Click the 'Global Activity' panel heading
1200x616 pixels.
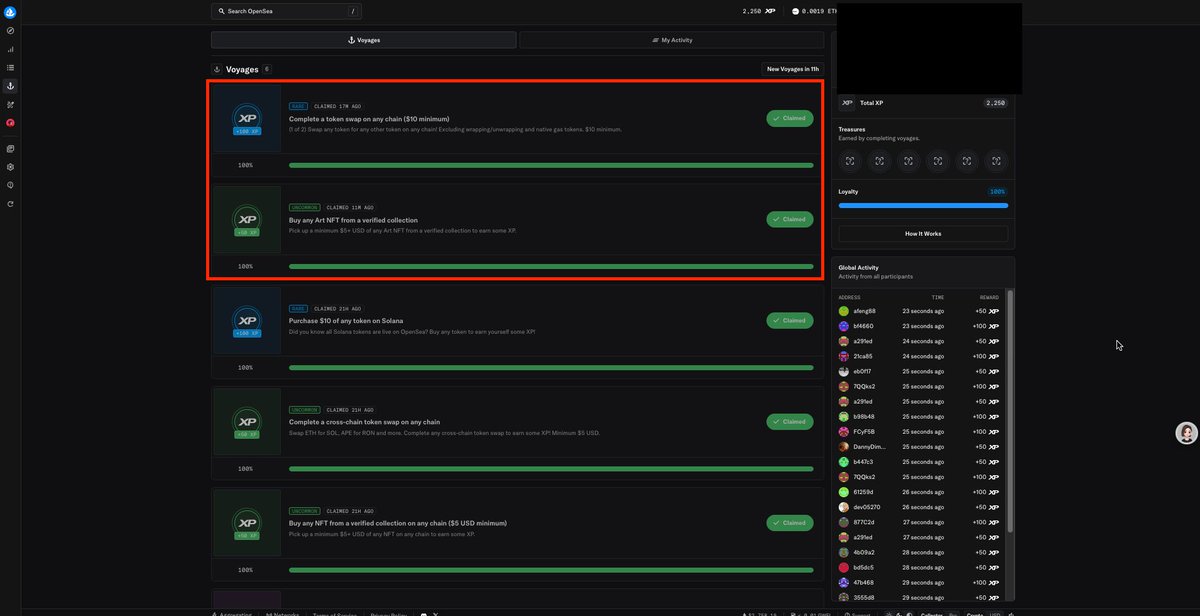pos(859,268)
